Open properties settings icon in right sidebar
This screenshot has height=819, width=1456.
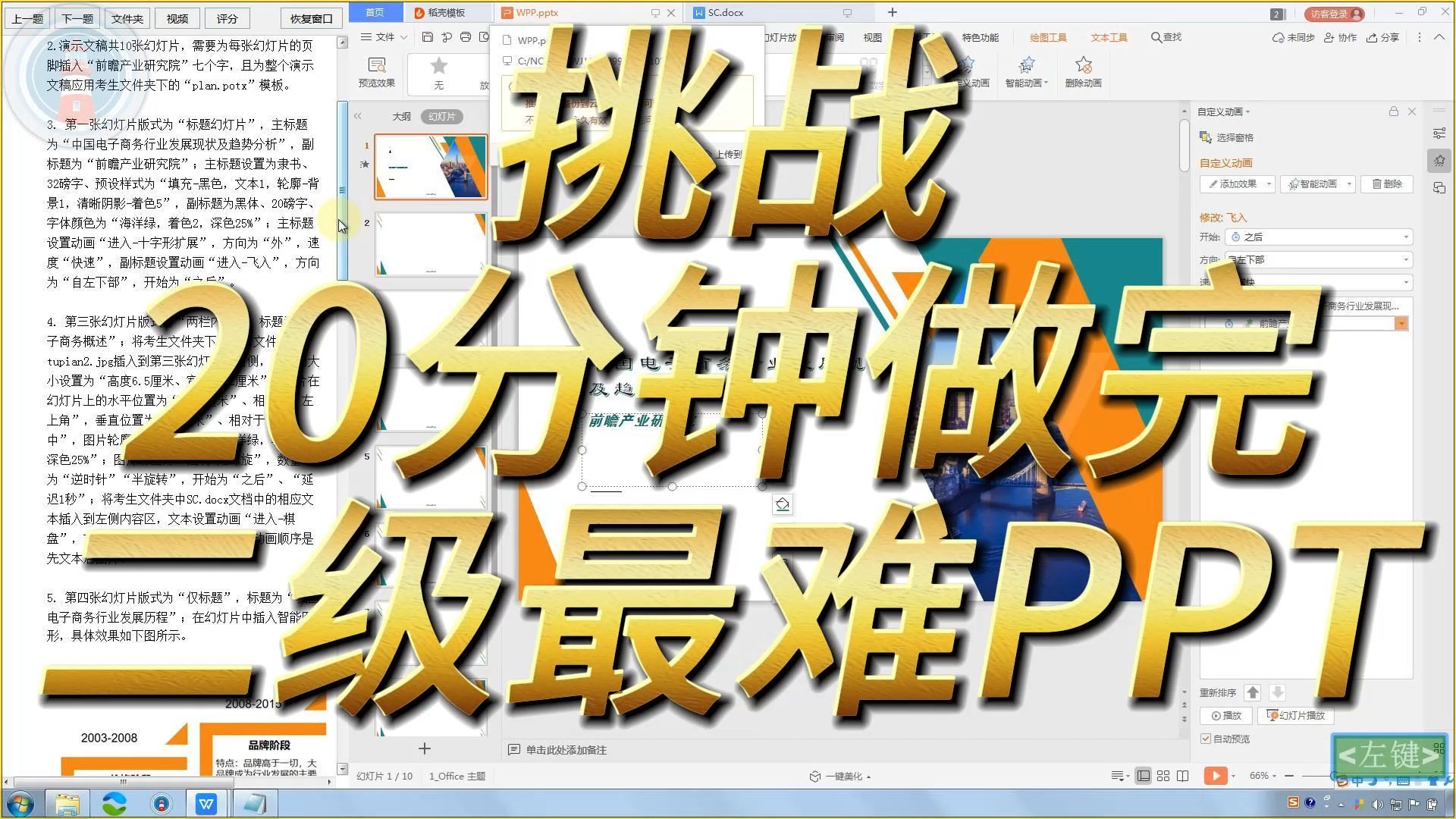1439,133
